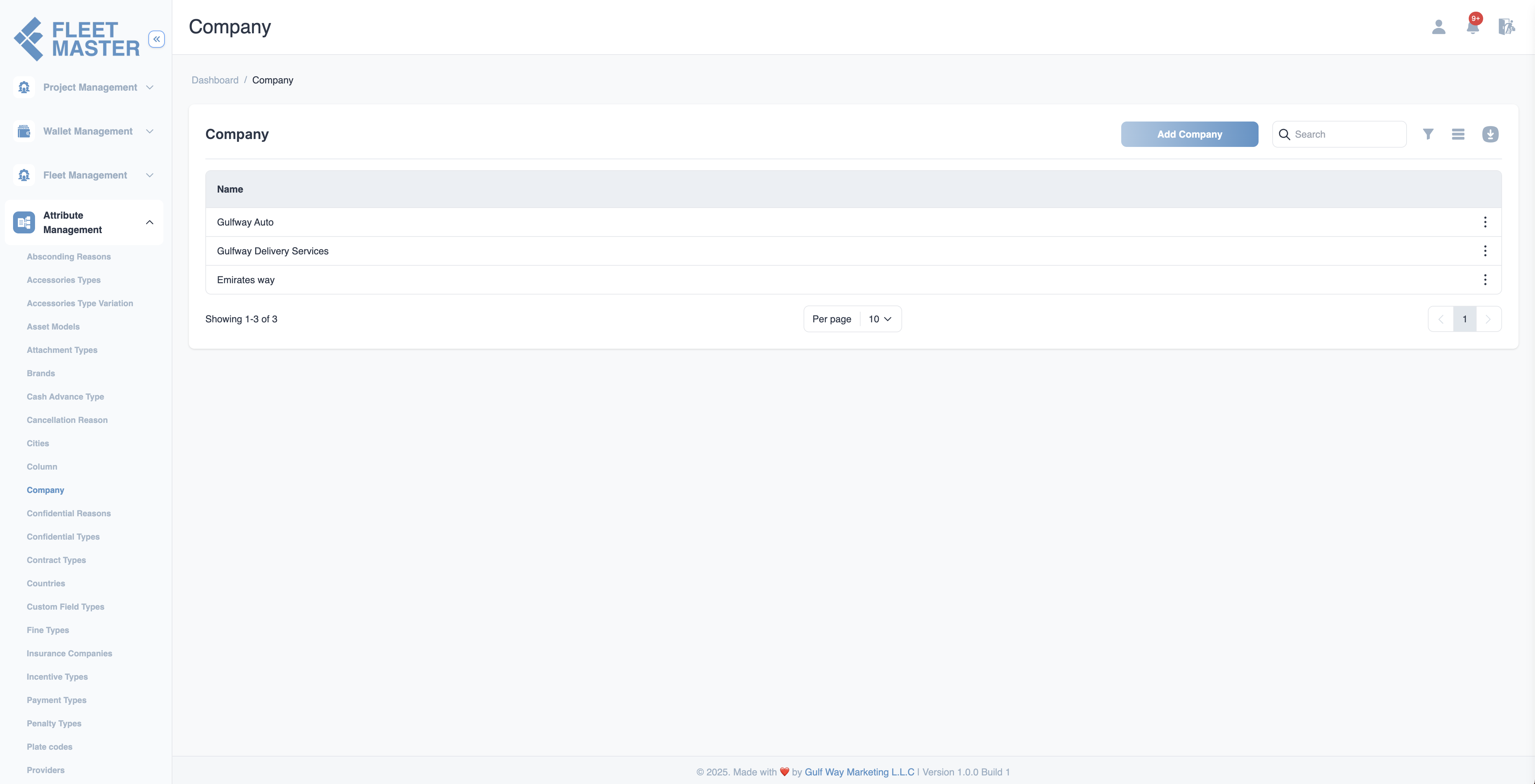
Task: Select page 1 in pagination
Action: pyautogui.click(x=1465, y=319)
